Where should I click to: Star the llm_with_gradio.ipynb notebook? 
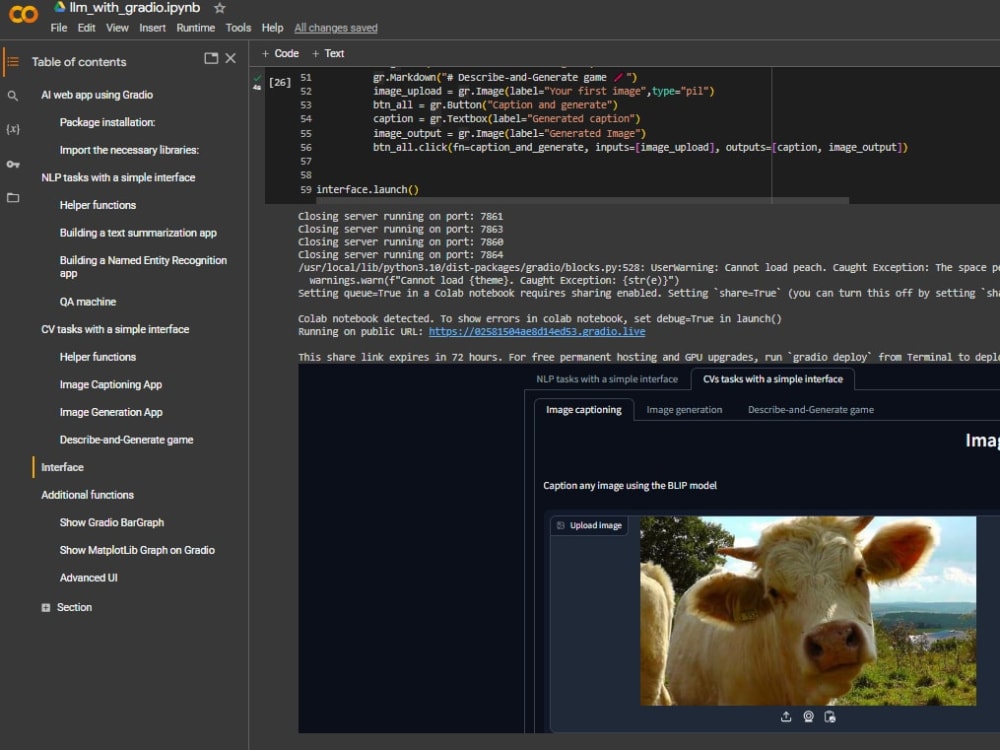(x=219, y=8)
